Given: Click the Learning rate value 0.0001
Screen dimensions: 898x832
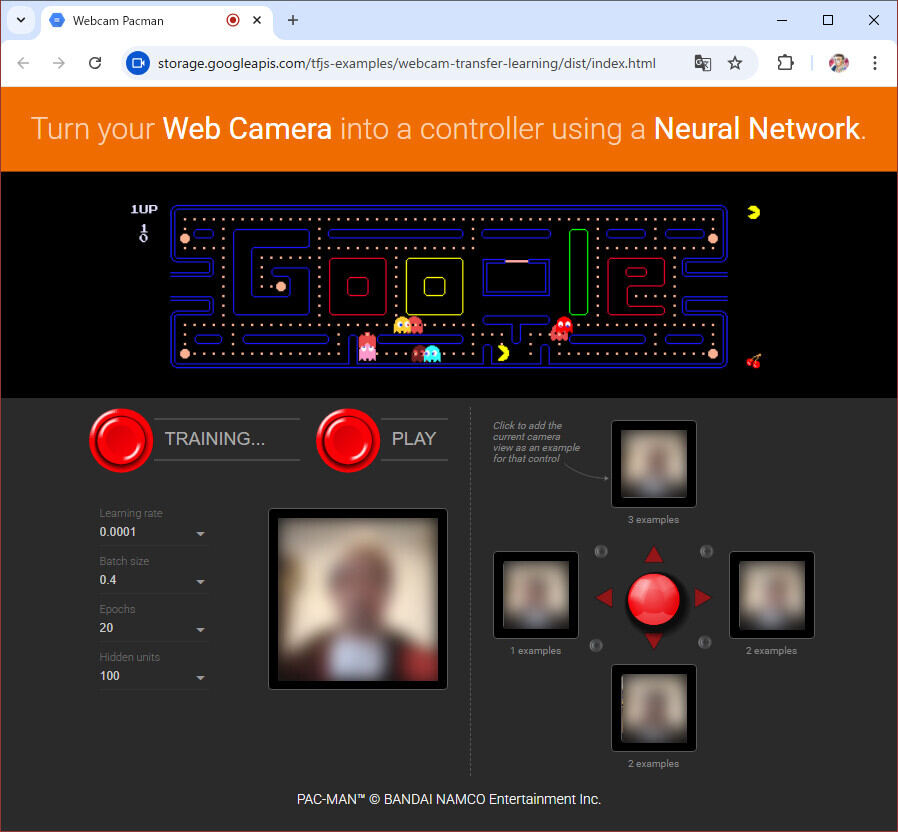Looking at the screenshot, I should point(117,532).
